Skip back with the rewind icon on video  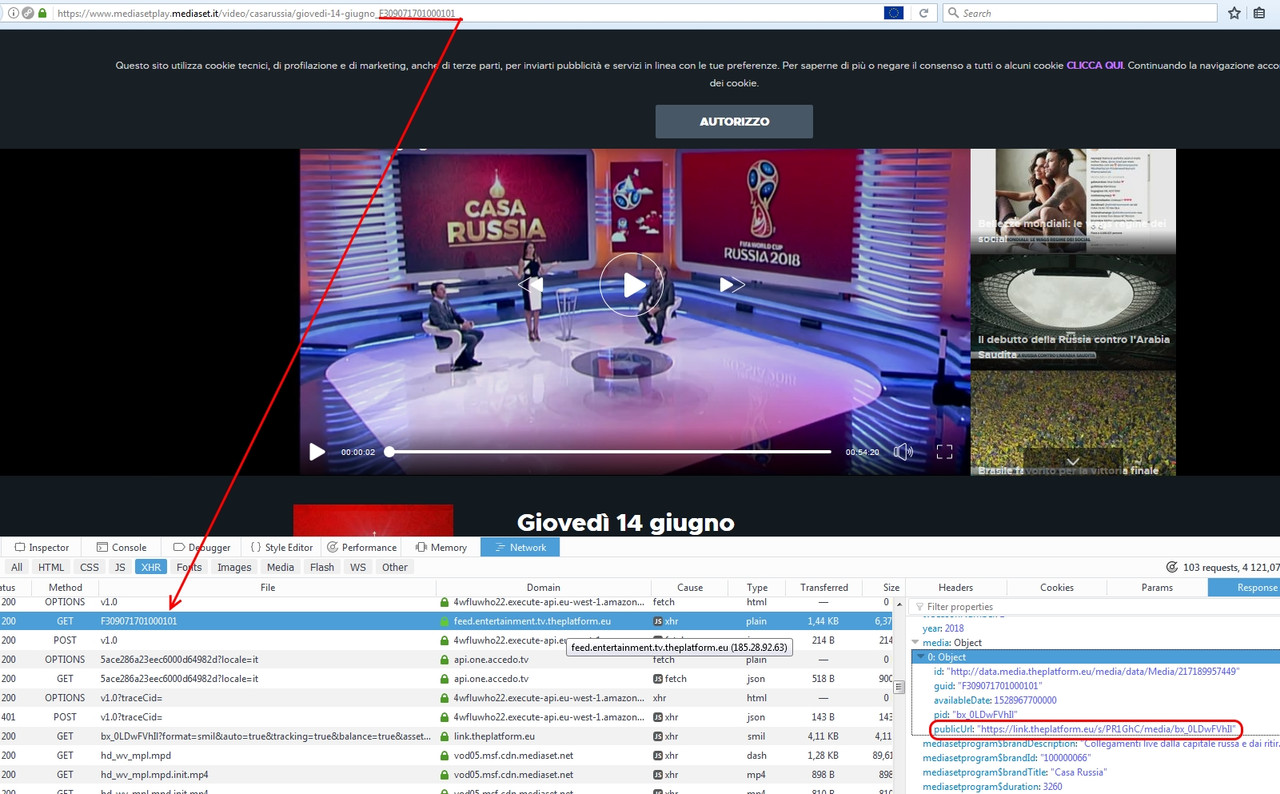click(x=531, y=285)
